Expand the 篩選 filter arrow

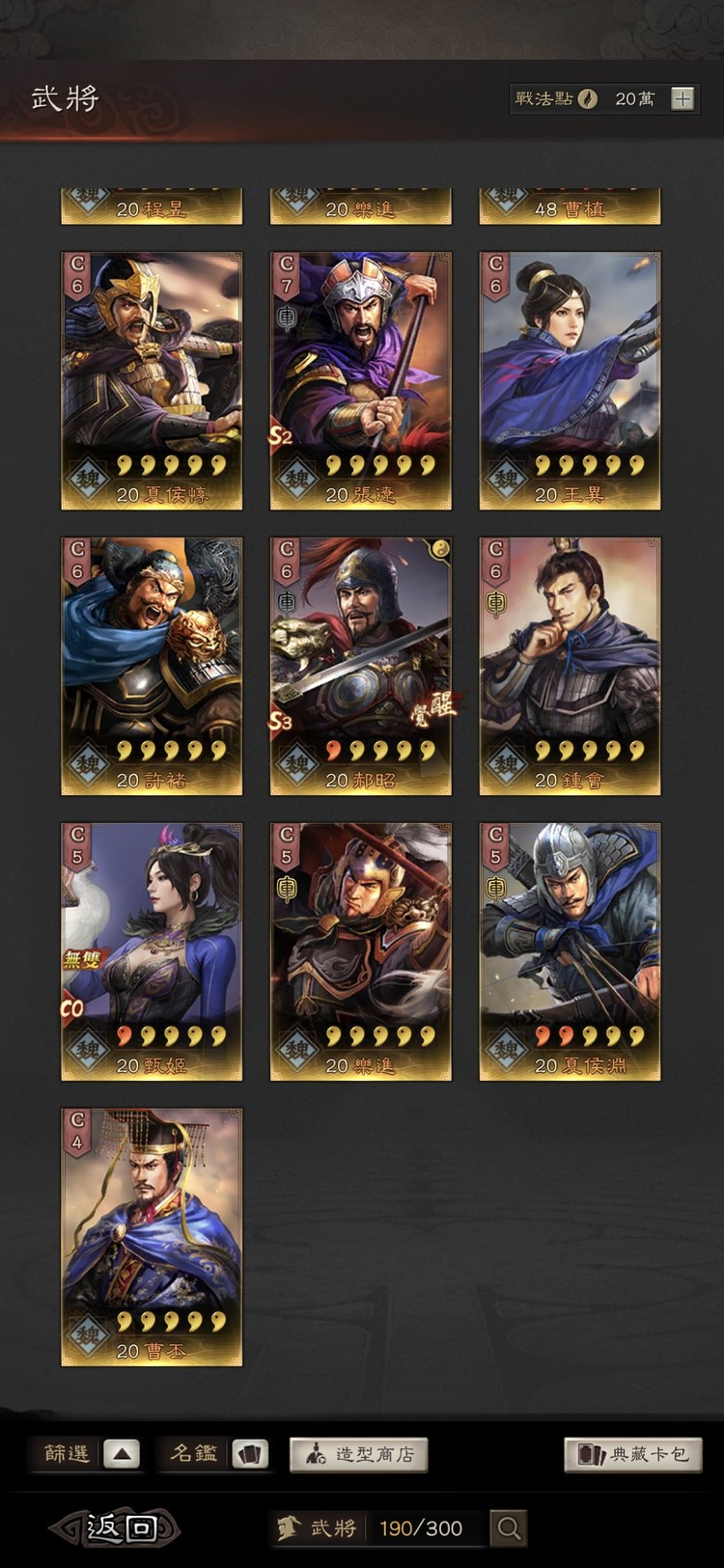(x=122, y=1454)
